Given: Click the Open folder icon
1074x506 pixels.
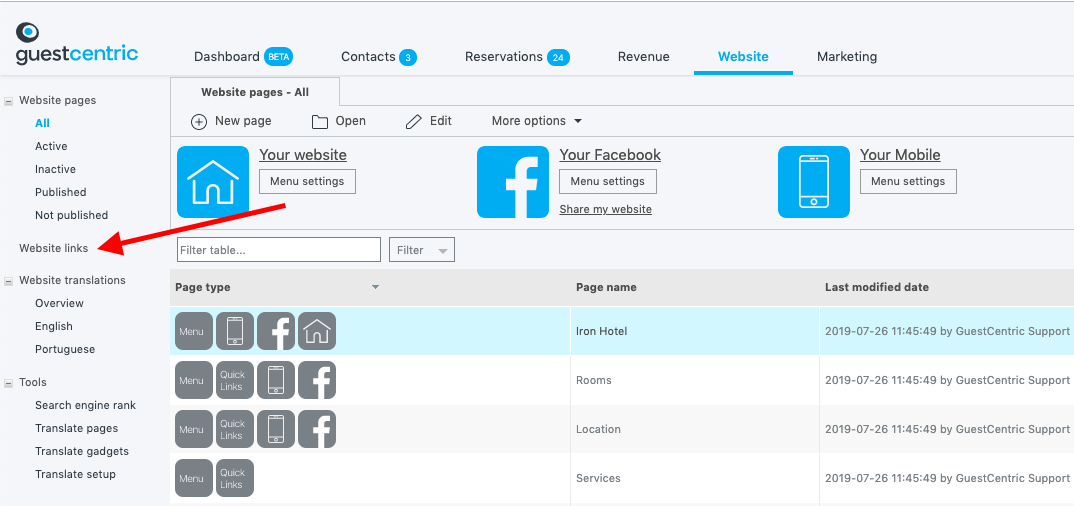Looking at the screenshot, I should (x=320, y=122).
